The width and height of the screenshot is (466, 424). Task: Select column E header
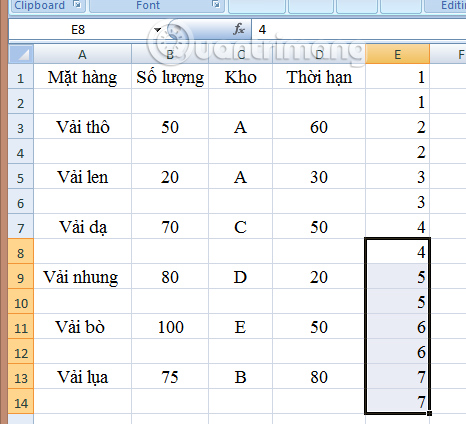398,54
